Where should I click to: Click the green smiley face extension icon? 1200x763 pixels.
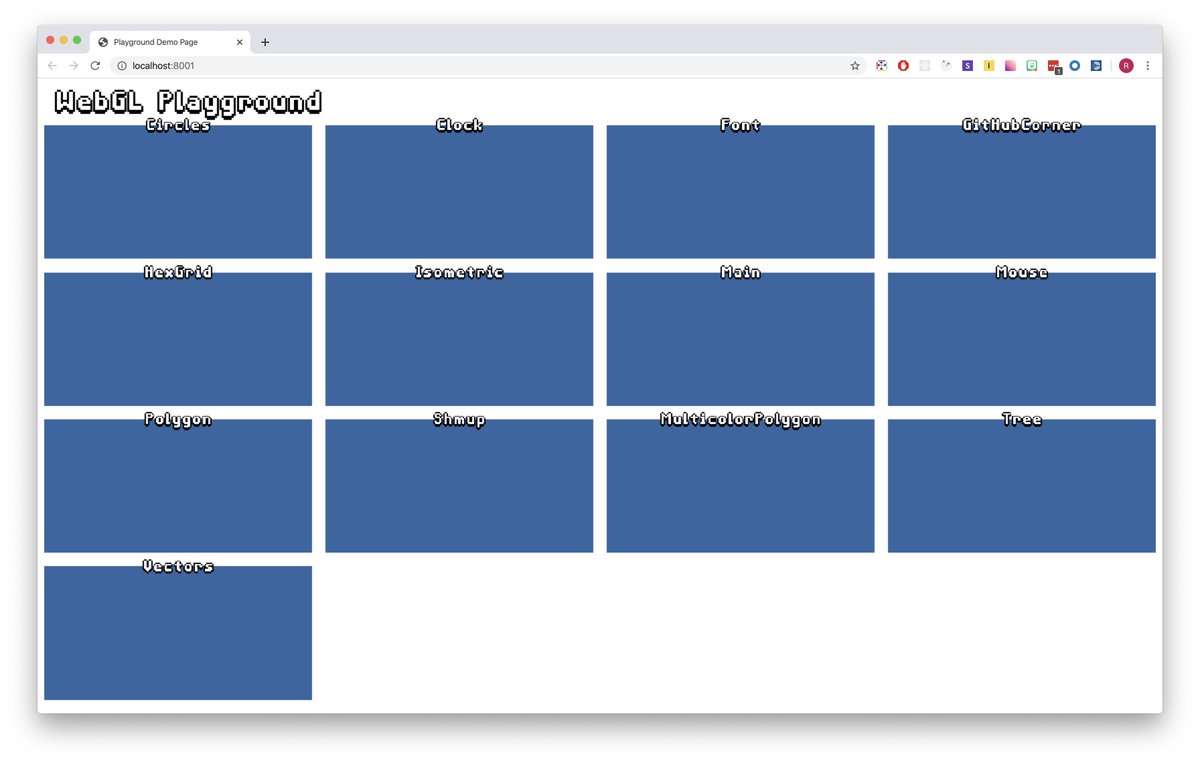coord(1032,66)
